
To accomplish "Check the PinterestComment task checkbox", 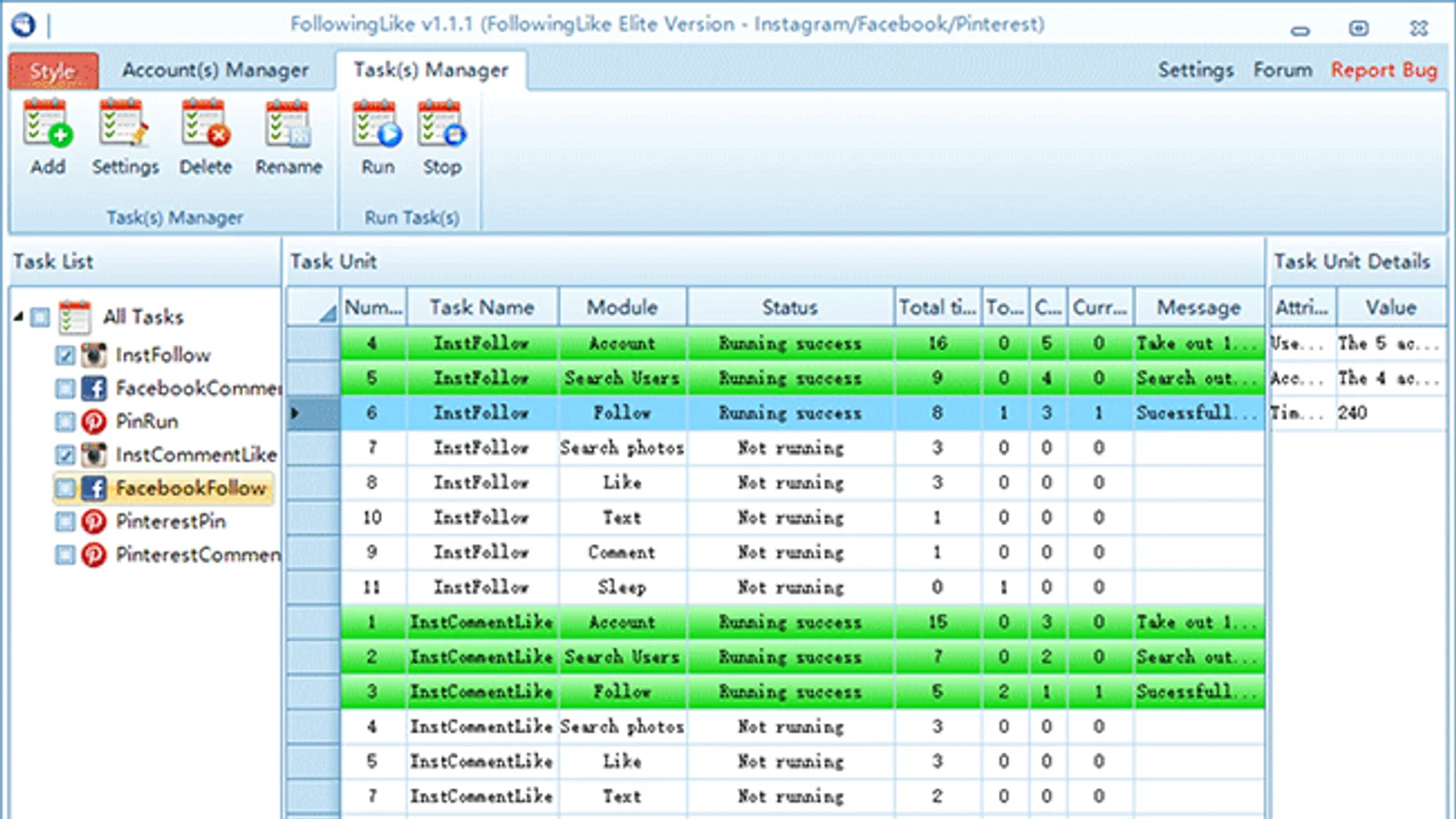I will [65, 554].
